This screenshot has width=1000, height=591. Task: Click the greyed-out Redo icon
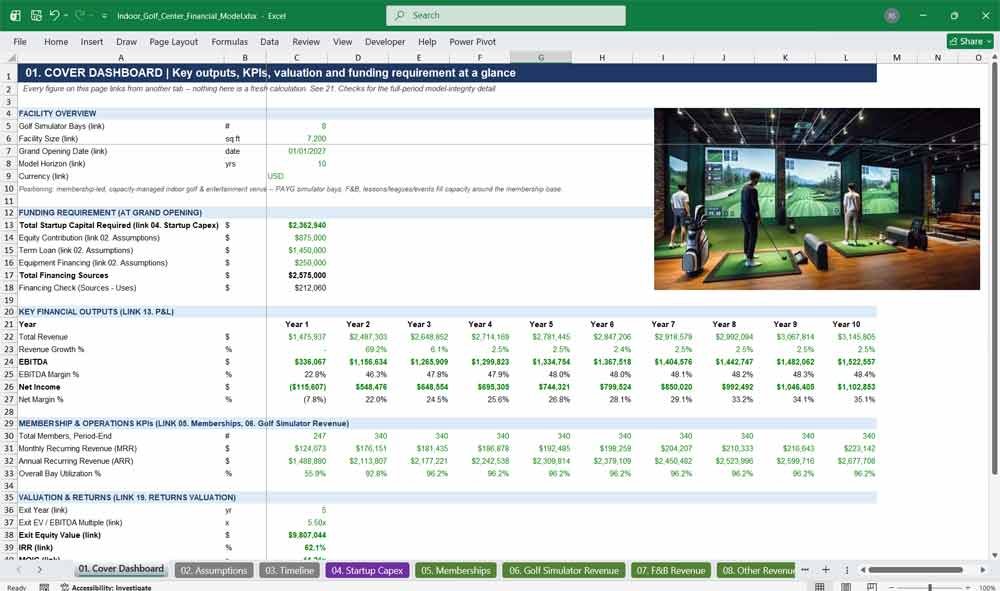tap(80, 15)
